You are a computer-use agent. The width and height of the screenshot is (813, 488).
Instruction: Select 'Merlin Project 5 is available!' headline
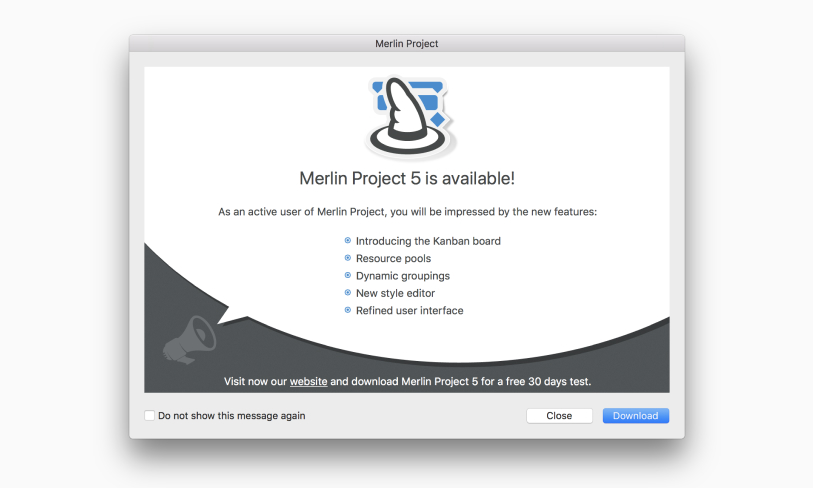pos(407,178)
